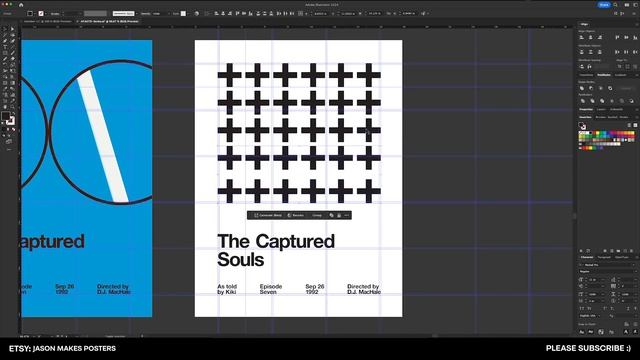Click Vertical Align Top in Align panel

[x=617, y=37]
